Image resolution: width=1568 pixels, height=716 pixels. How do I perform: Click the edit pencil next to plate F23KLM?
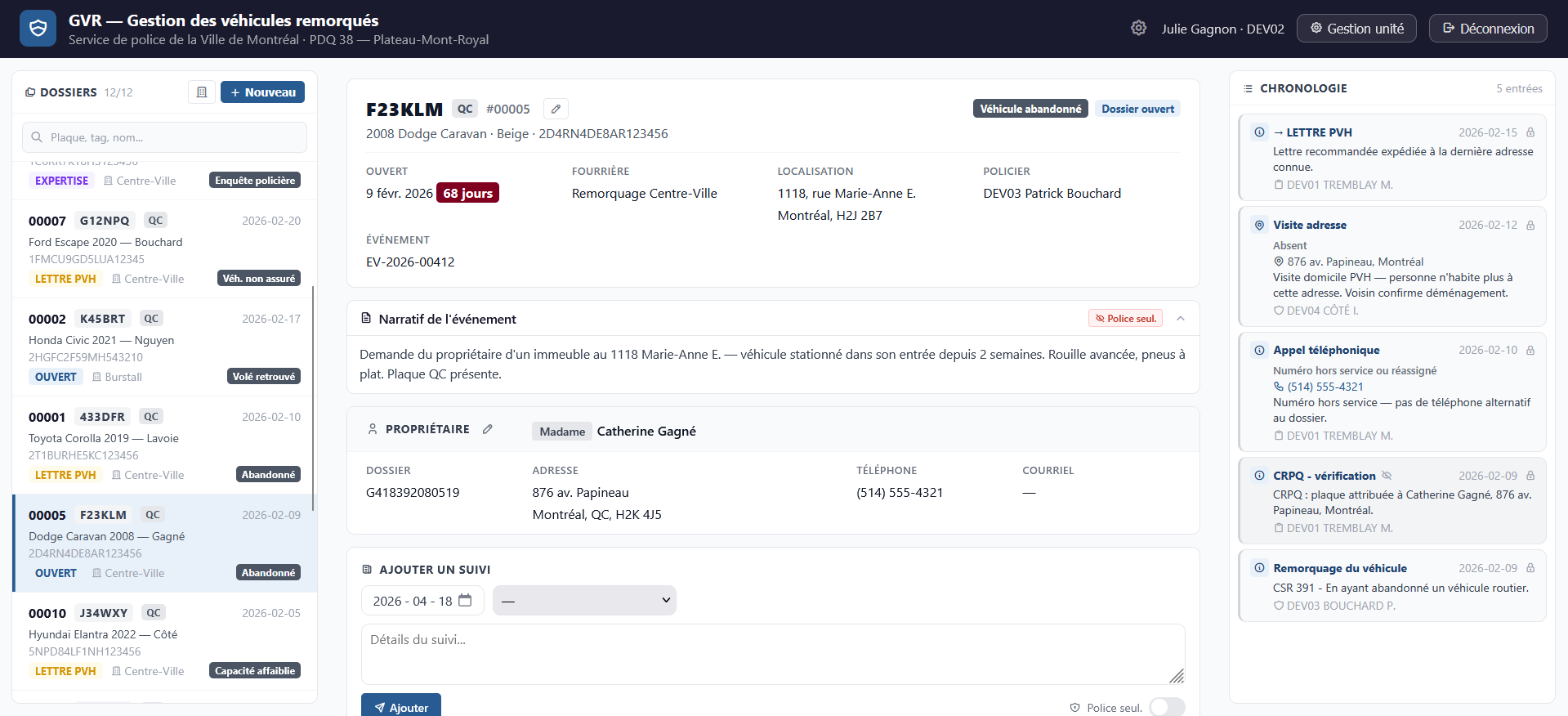(x=556, y=109)
